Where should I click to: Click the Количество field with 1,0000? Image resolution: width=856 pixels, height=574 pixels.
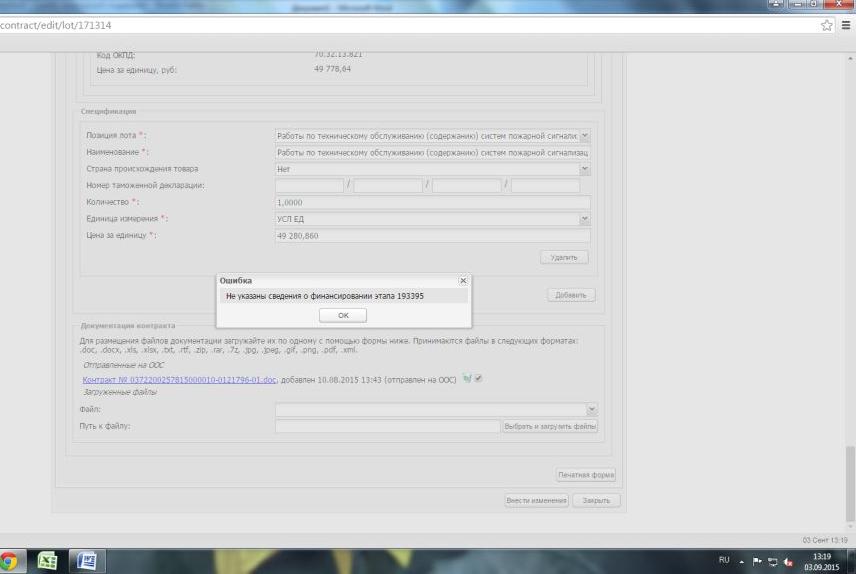click(x=432, y=203)
